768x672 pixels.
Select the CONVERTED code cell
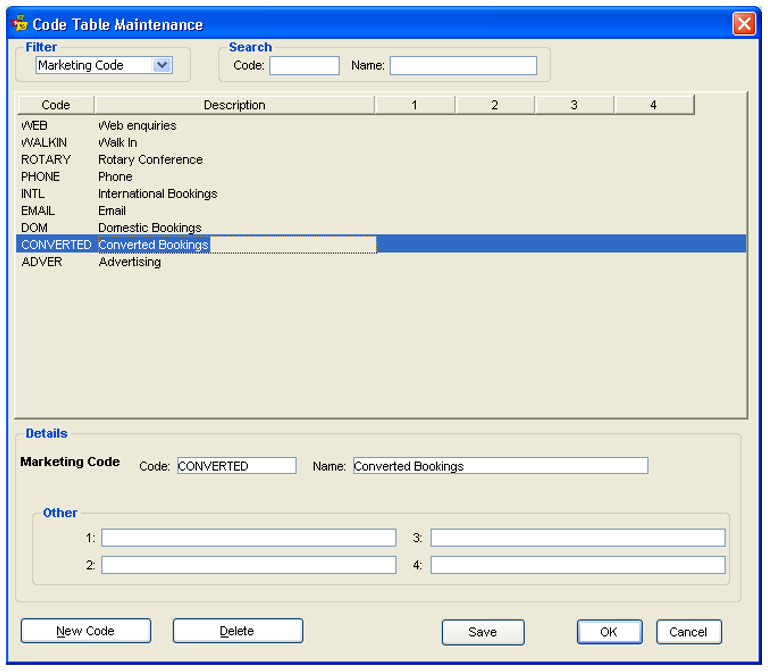point(56,244)
